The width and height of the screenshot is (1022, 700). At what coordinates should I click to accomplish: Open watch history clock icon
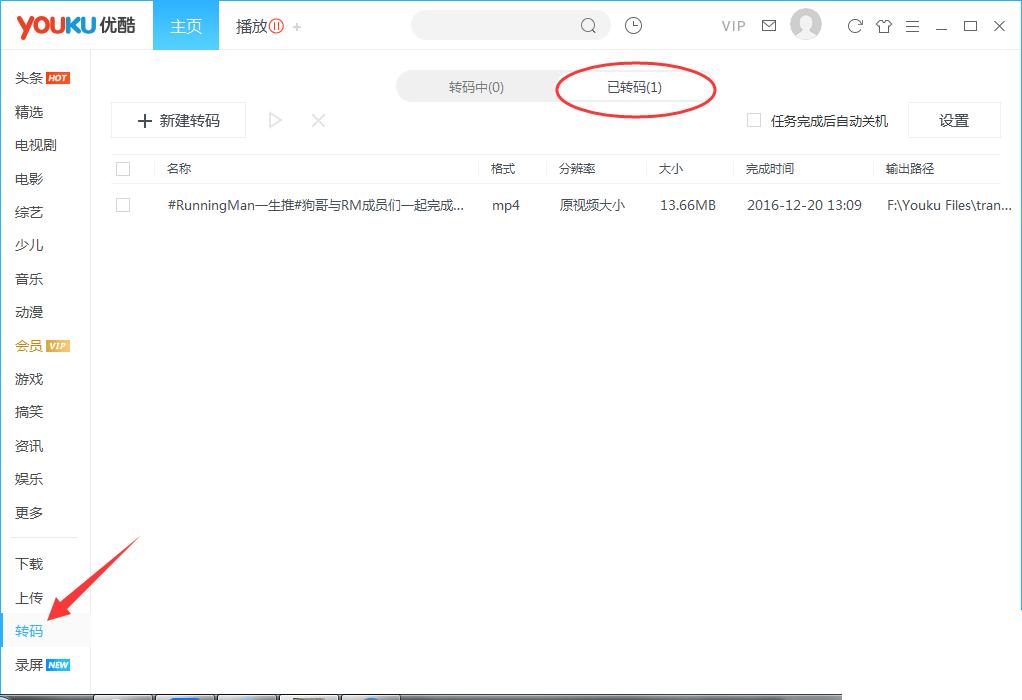pos(633,25)
